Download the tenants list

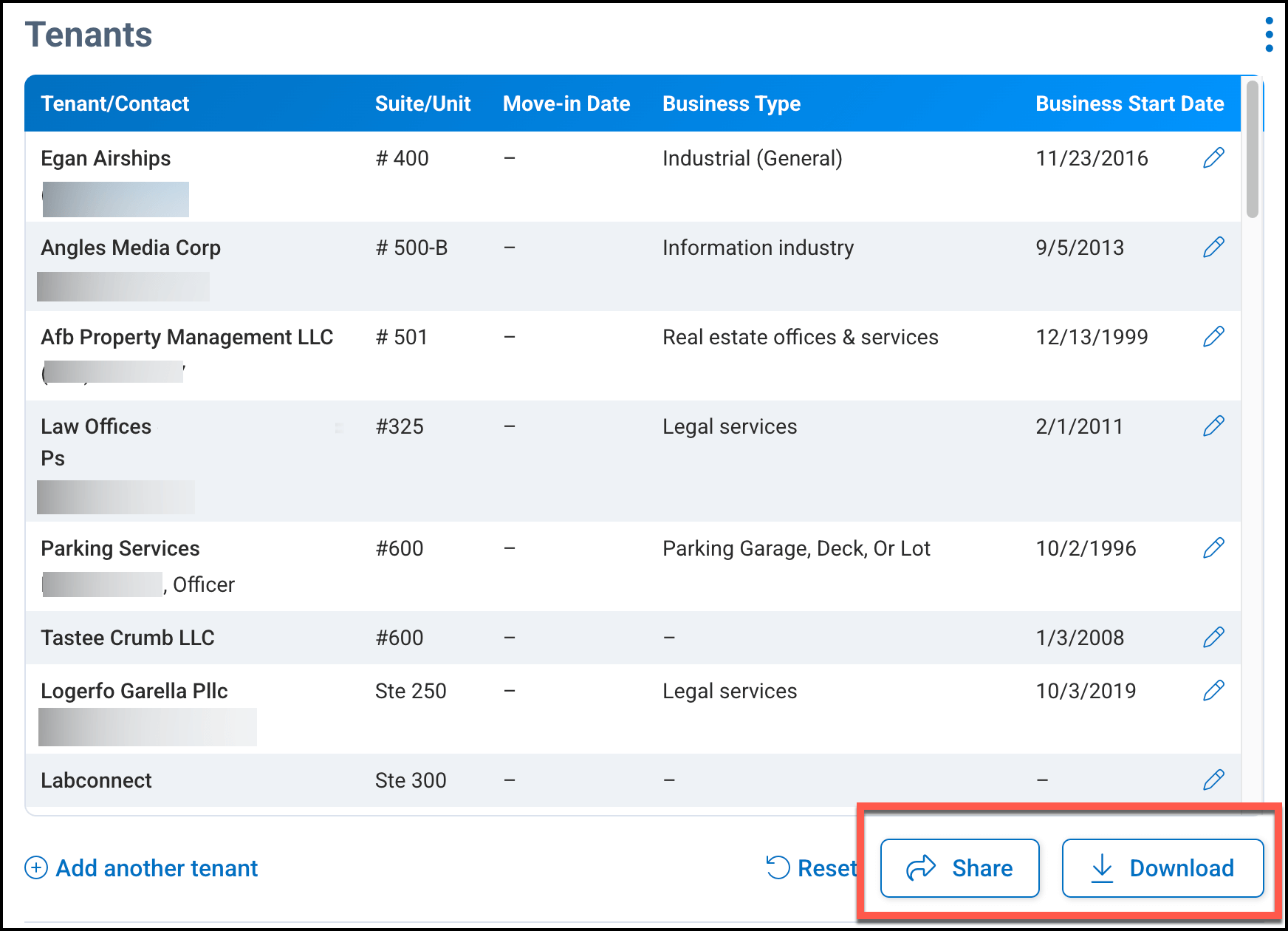click(x=1162, y=868)
